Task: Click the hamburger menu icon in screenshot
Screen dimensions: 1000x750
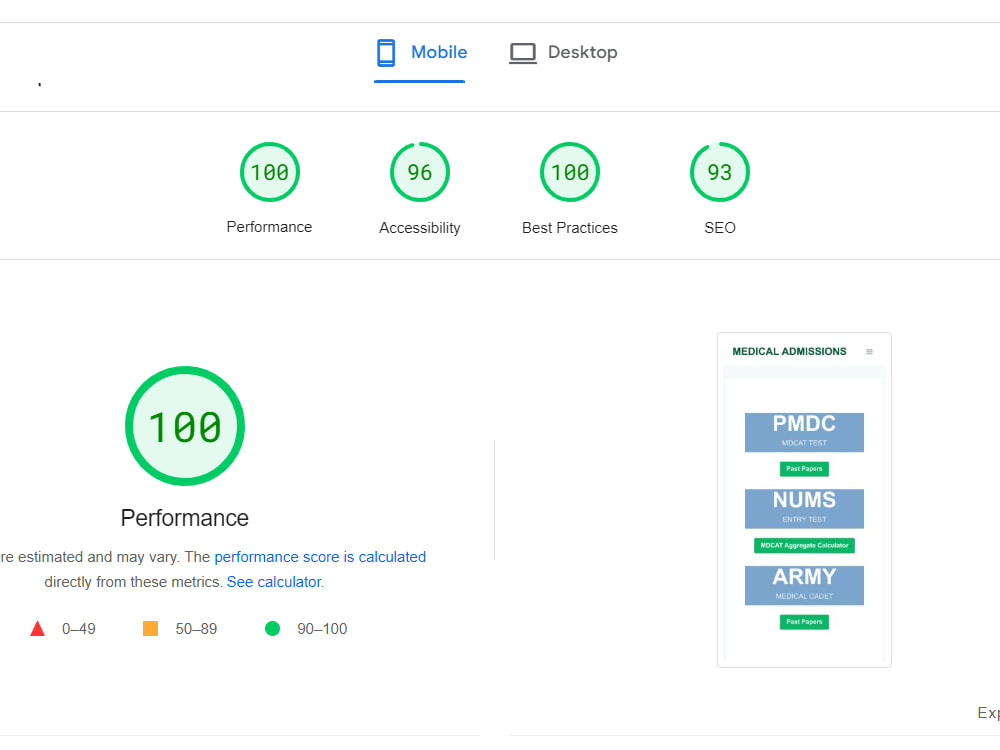Action: point(869,351)
